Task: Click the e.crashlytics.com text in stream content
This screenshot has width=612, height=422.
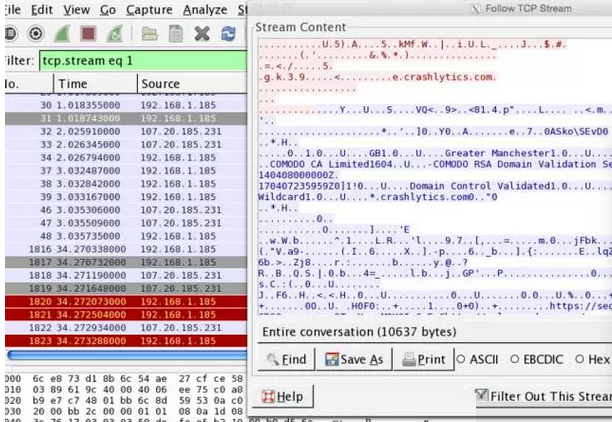Action: click(x=443, y=77)
